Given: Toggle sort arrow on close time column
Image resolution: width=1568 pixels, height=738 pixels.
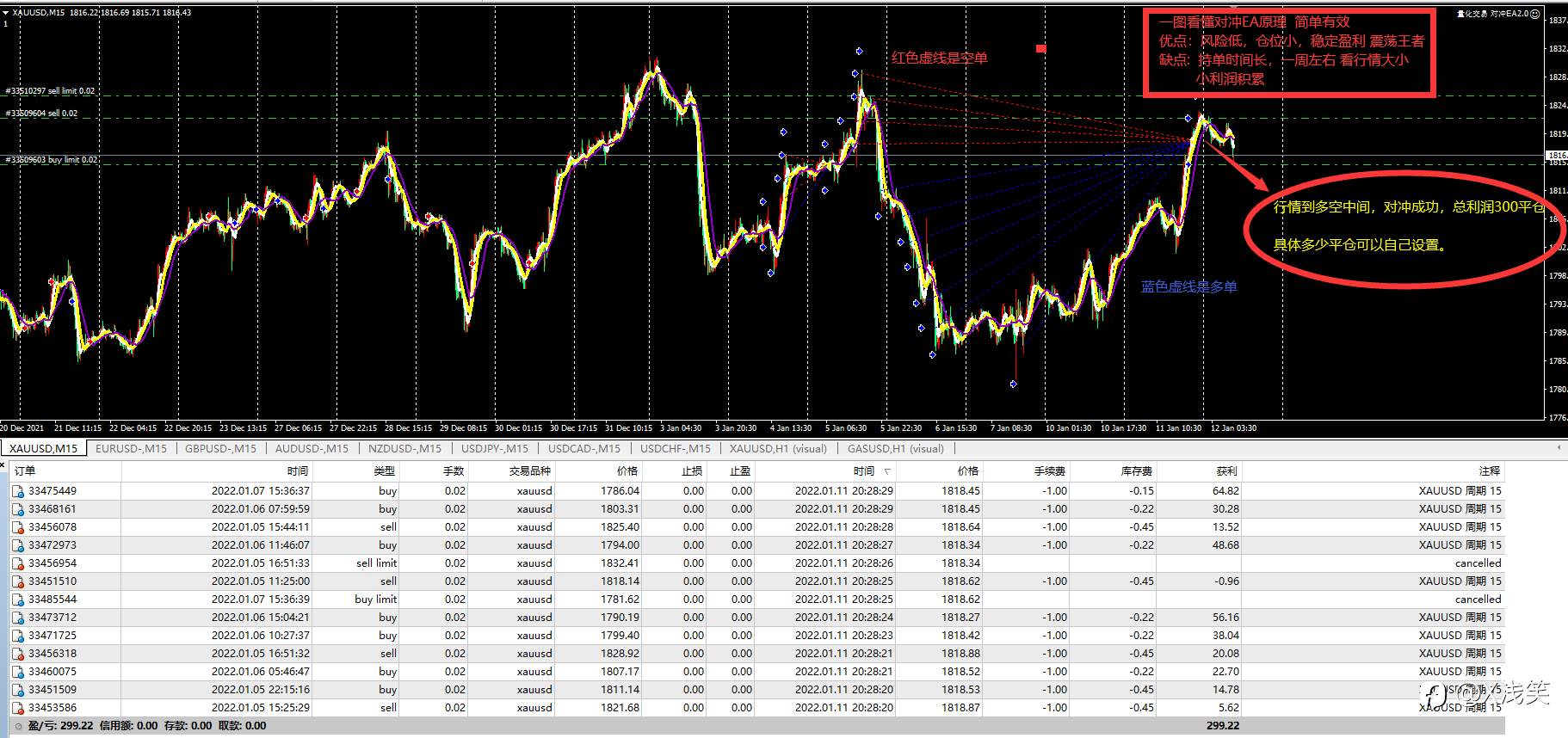Looking at the screenshot, I should 888,471.
